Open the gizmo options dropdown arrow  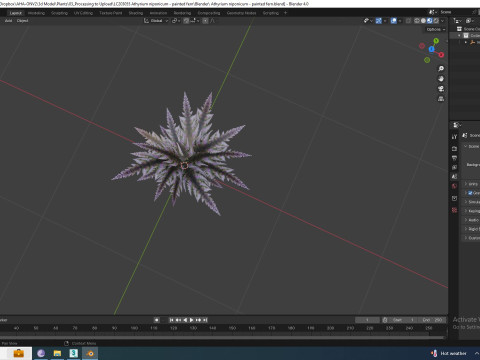coord(385,21)
